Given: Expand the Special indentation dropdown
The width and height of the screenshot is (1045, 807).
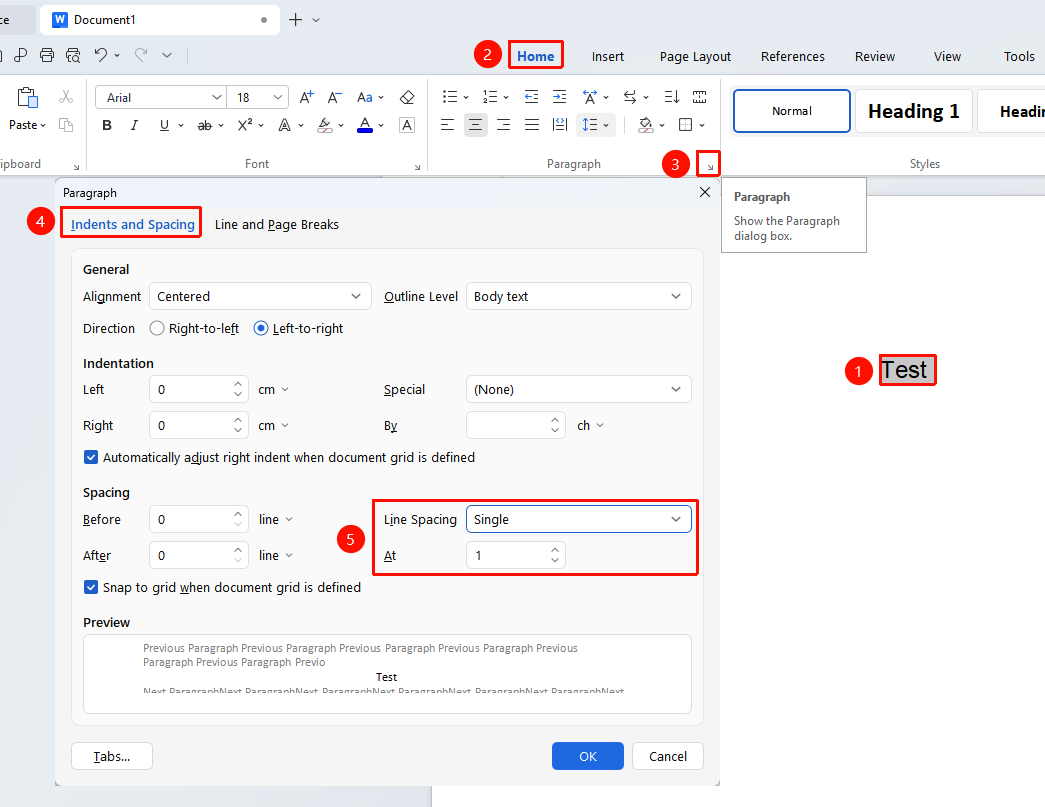Looking at the screenshot, I should click(x=578, y=390).
